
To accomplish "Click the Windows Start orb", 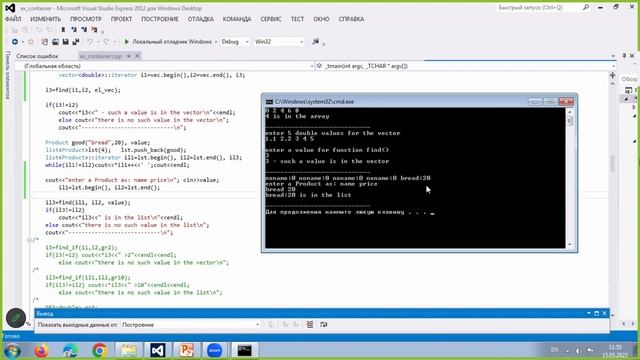I will (x=12, y=351).
